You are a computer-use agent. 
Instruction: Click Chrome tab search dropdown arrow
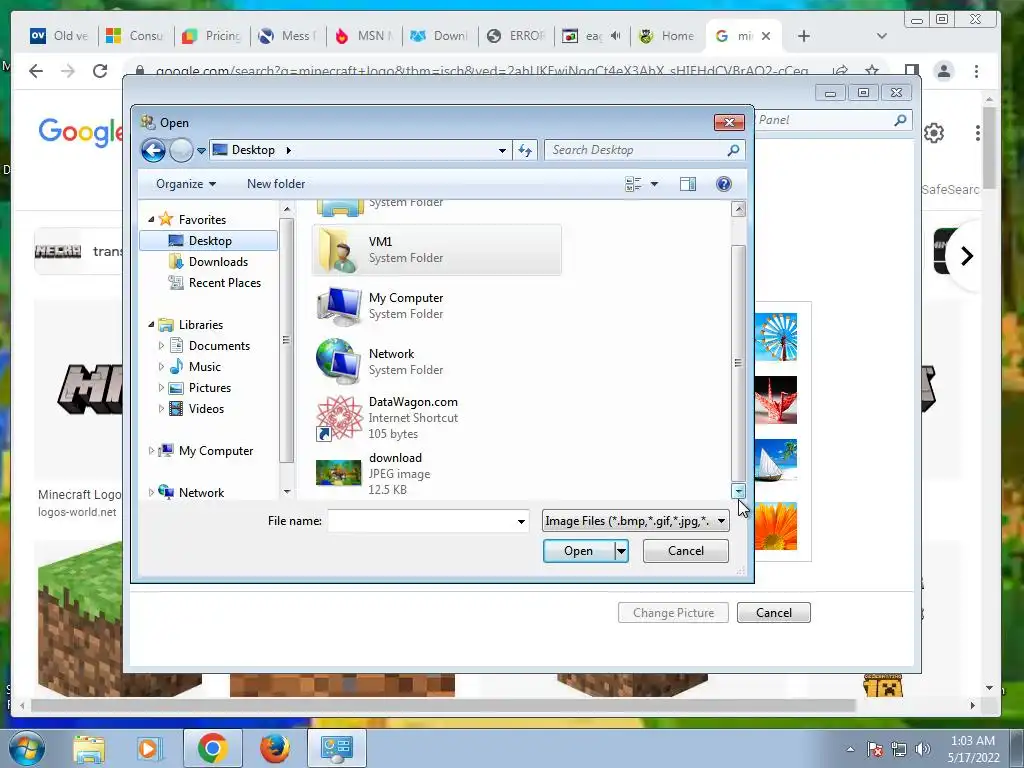click(882, 37)
